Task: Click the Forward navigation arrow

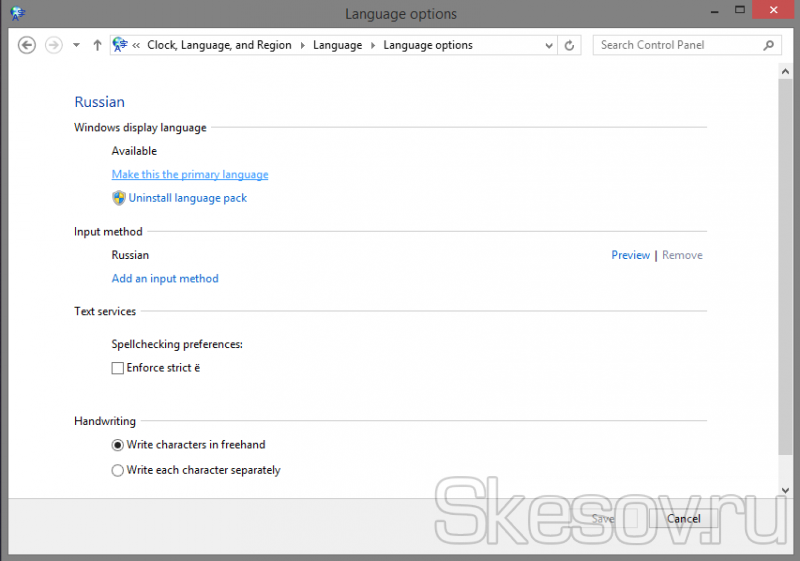Action: tap(54, 45)
